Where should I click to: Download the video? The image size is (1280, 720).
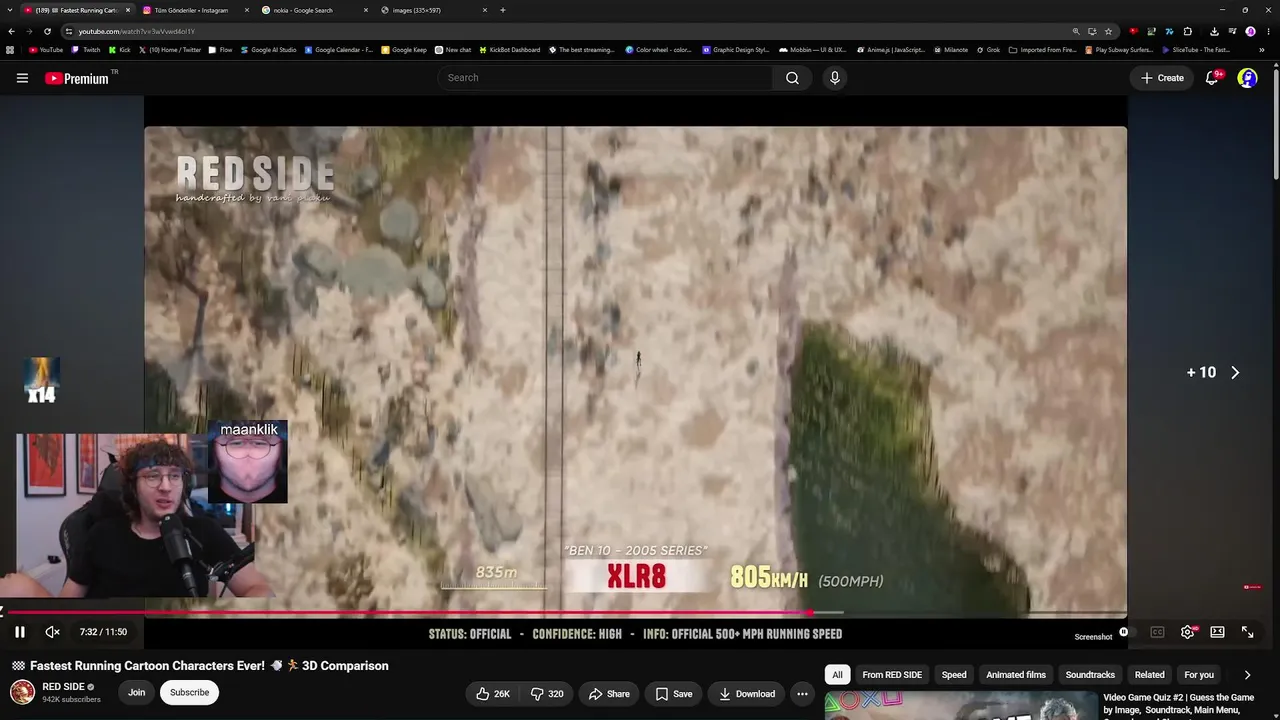coord(747,694)
